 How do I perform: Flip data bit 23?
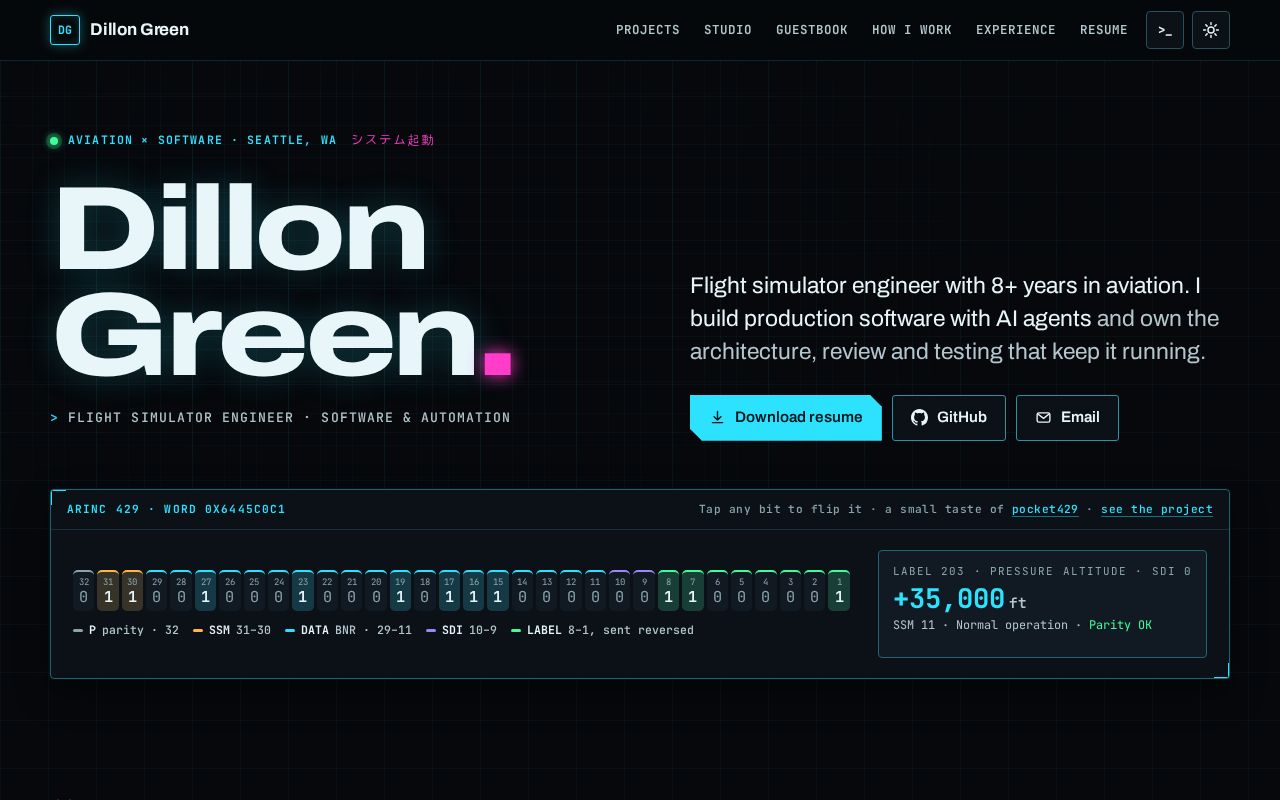pyautogui.click(x=303, y=591)
